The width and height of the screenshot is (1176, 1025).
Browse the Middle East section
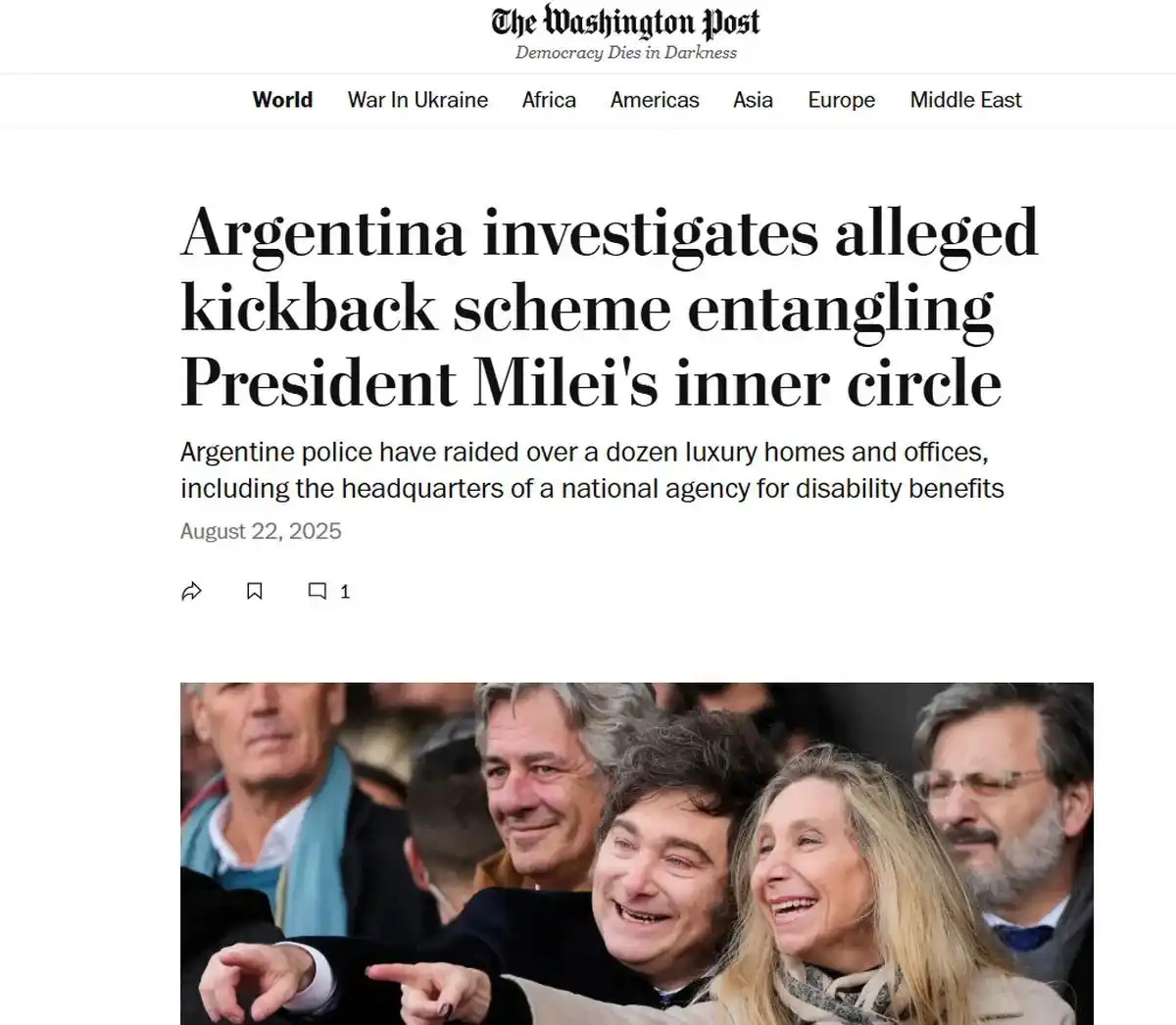965,100
